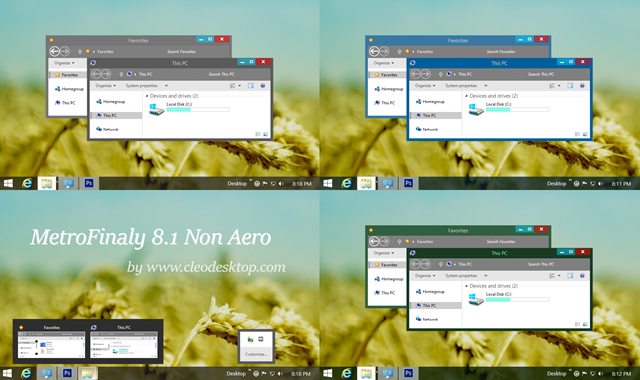Click Local Disk usage bar in blue-themed window
Viewport: 640px width, 380px height.
point(518,109)
